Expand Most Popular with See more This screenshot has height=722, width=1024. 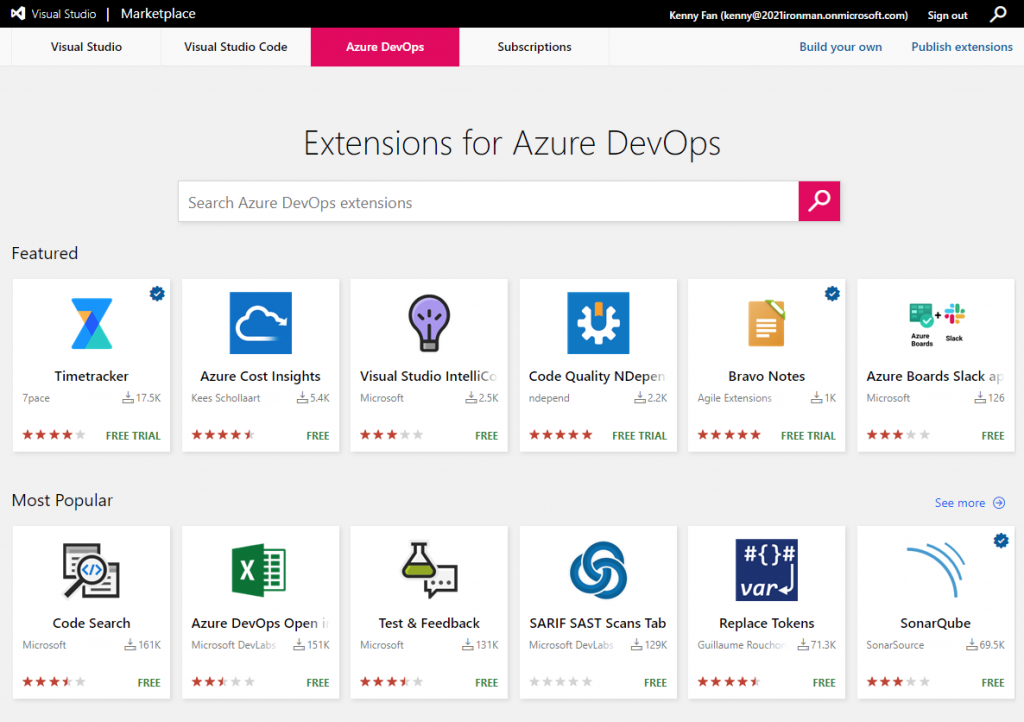pyautogui.click(x=969, y=503)
